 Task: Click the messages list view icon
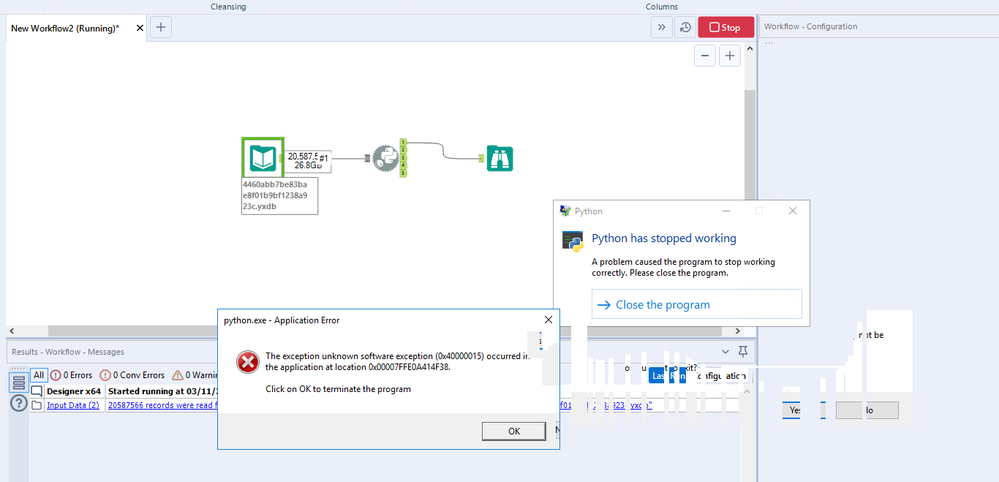click(x=18, y=382)
